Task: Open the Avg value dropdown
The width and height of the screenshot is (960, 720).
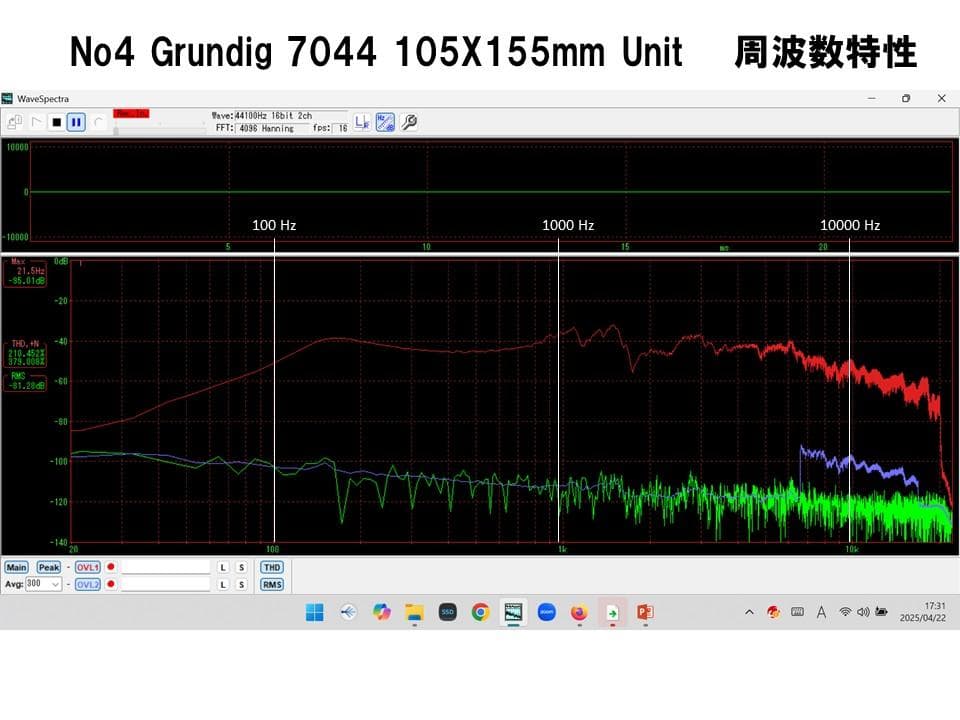Action: click(55, 584)
